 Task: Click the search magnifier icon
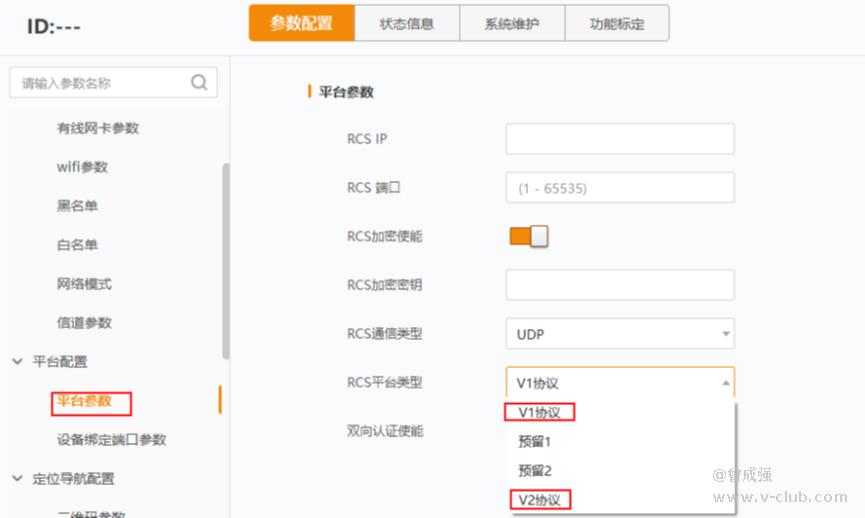click(199, 83)
